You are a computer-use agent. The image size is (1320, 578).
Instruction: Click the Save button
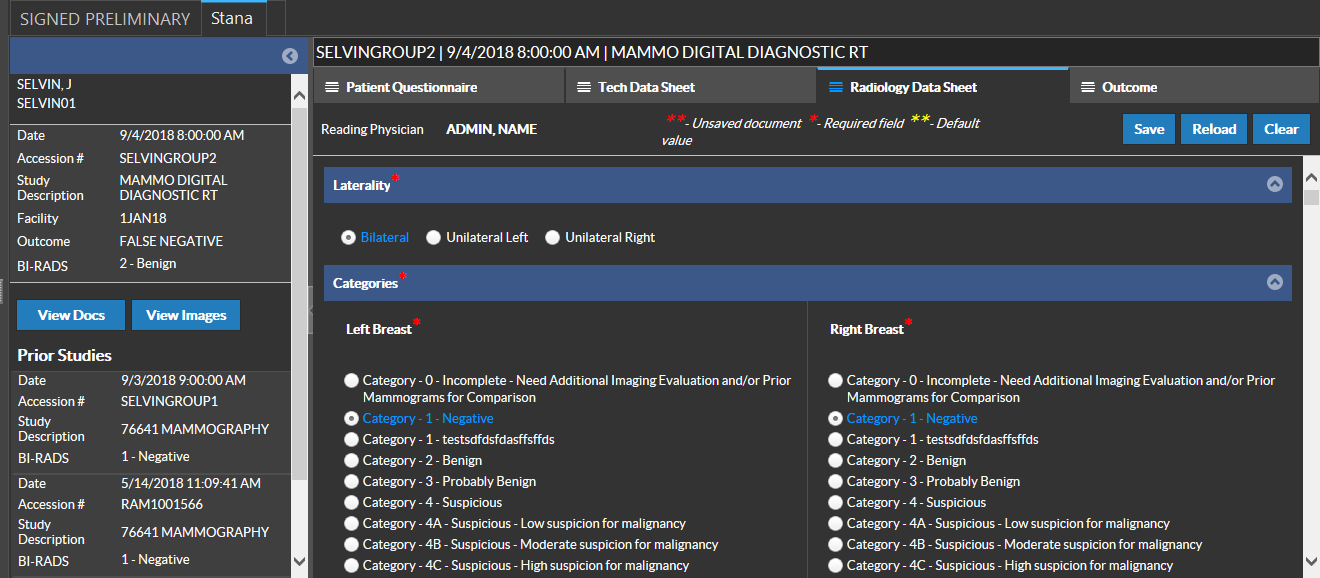click(1148, 129)
